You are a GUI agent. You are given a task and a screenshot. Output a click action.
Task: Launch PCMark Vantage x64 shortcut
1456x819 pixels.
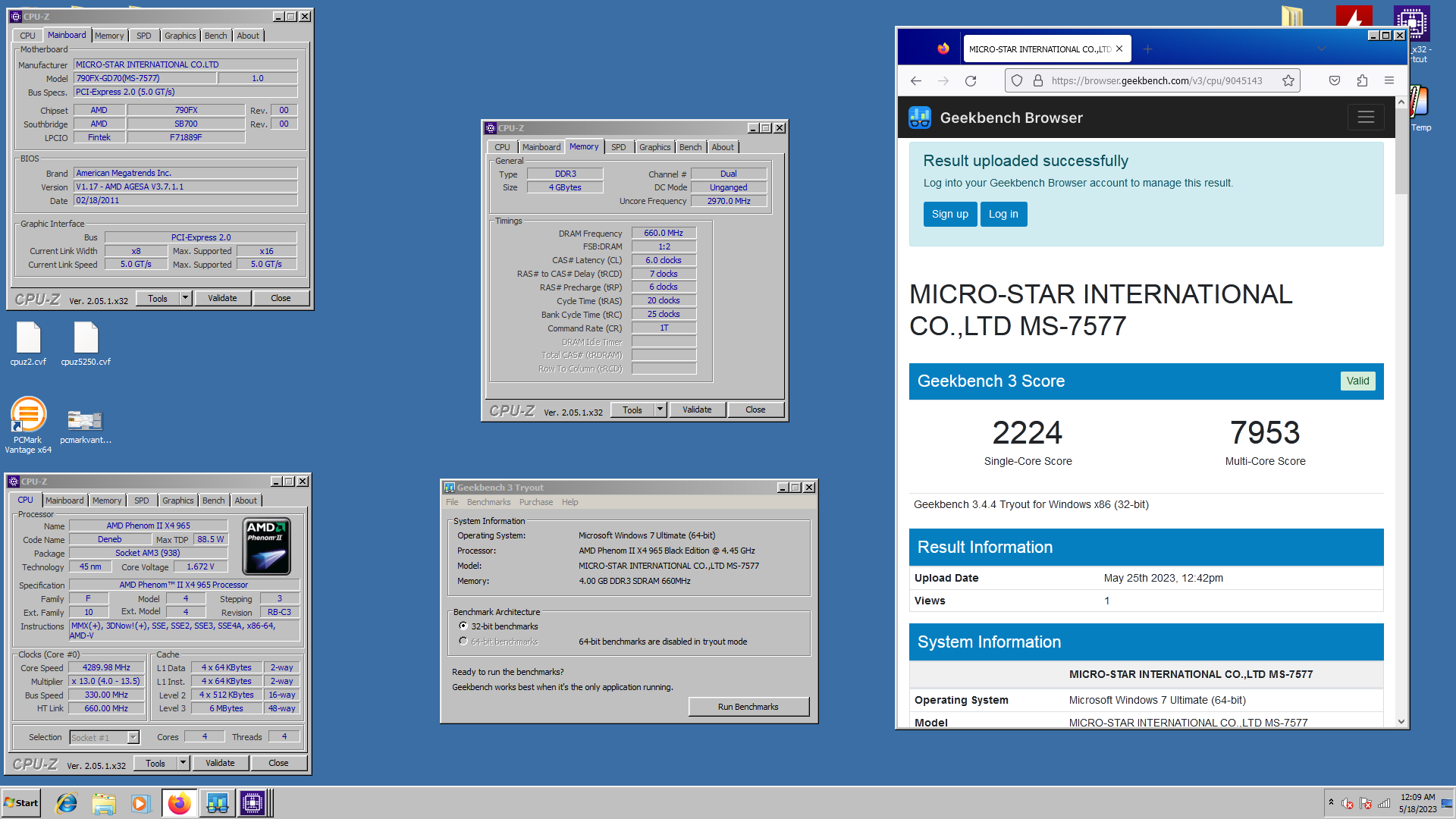[28, 425]
